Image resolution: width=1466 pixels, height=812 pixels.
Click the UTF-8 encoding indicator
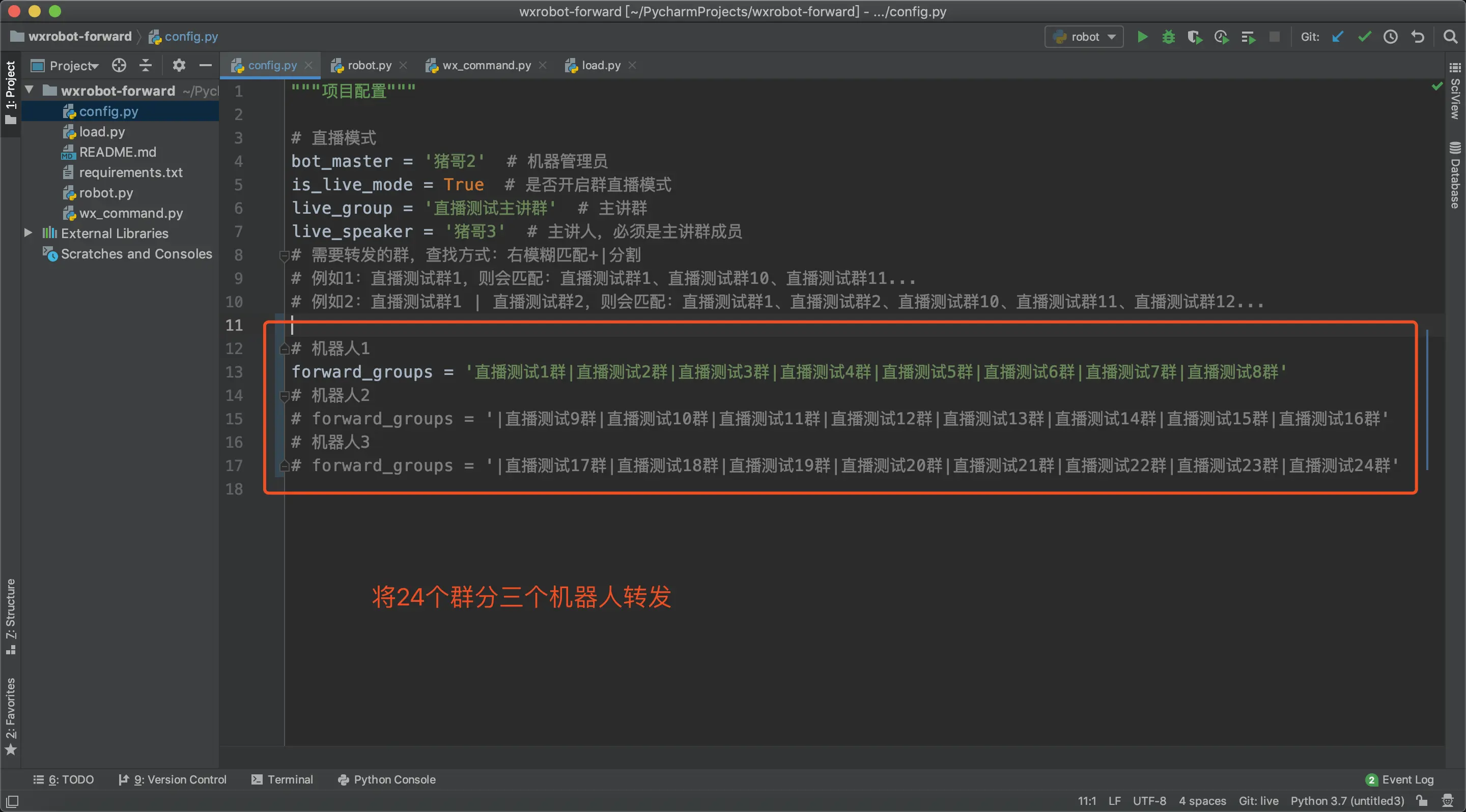(x=1149, y=800)
